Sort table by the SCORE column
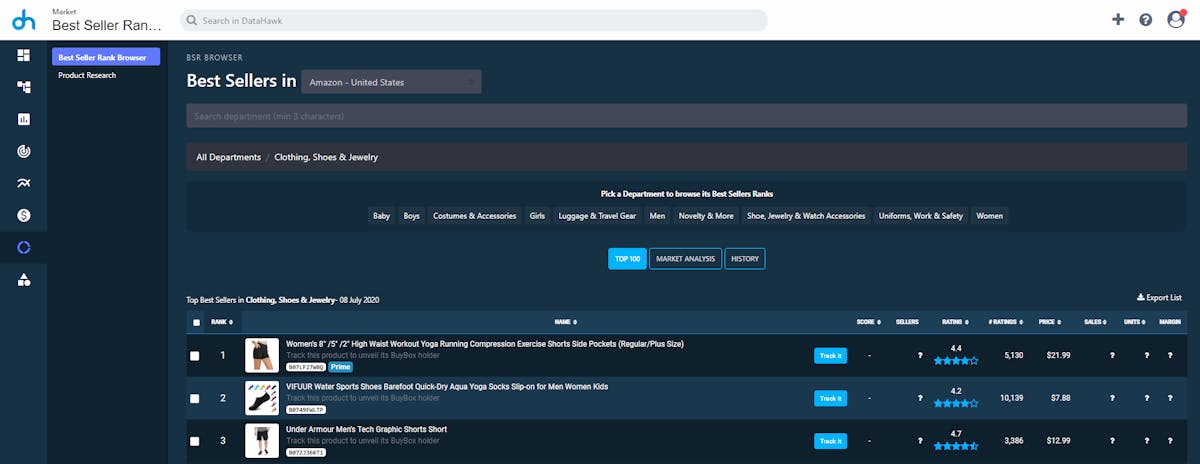The width and height of the screenshot is (1200, 464). (868, 322)
